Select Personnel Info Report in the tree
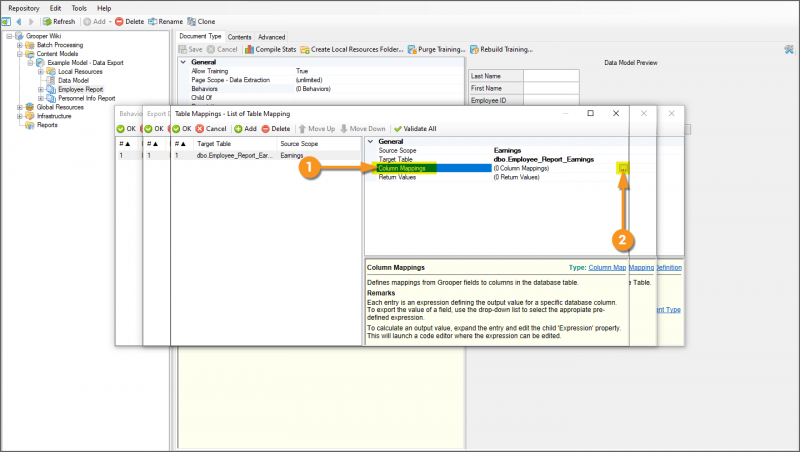The image size is (800, 452). click(x=86, y=98)
